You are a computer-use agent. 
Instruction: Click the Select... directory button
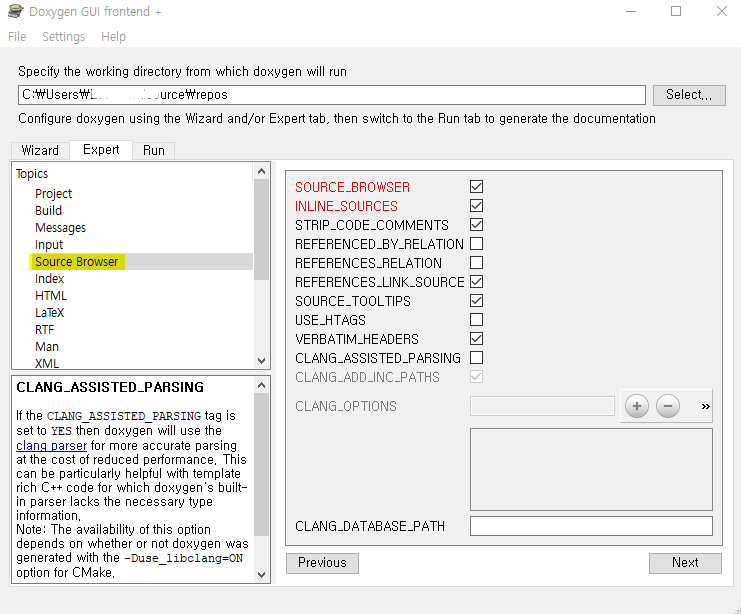689,95
